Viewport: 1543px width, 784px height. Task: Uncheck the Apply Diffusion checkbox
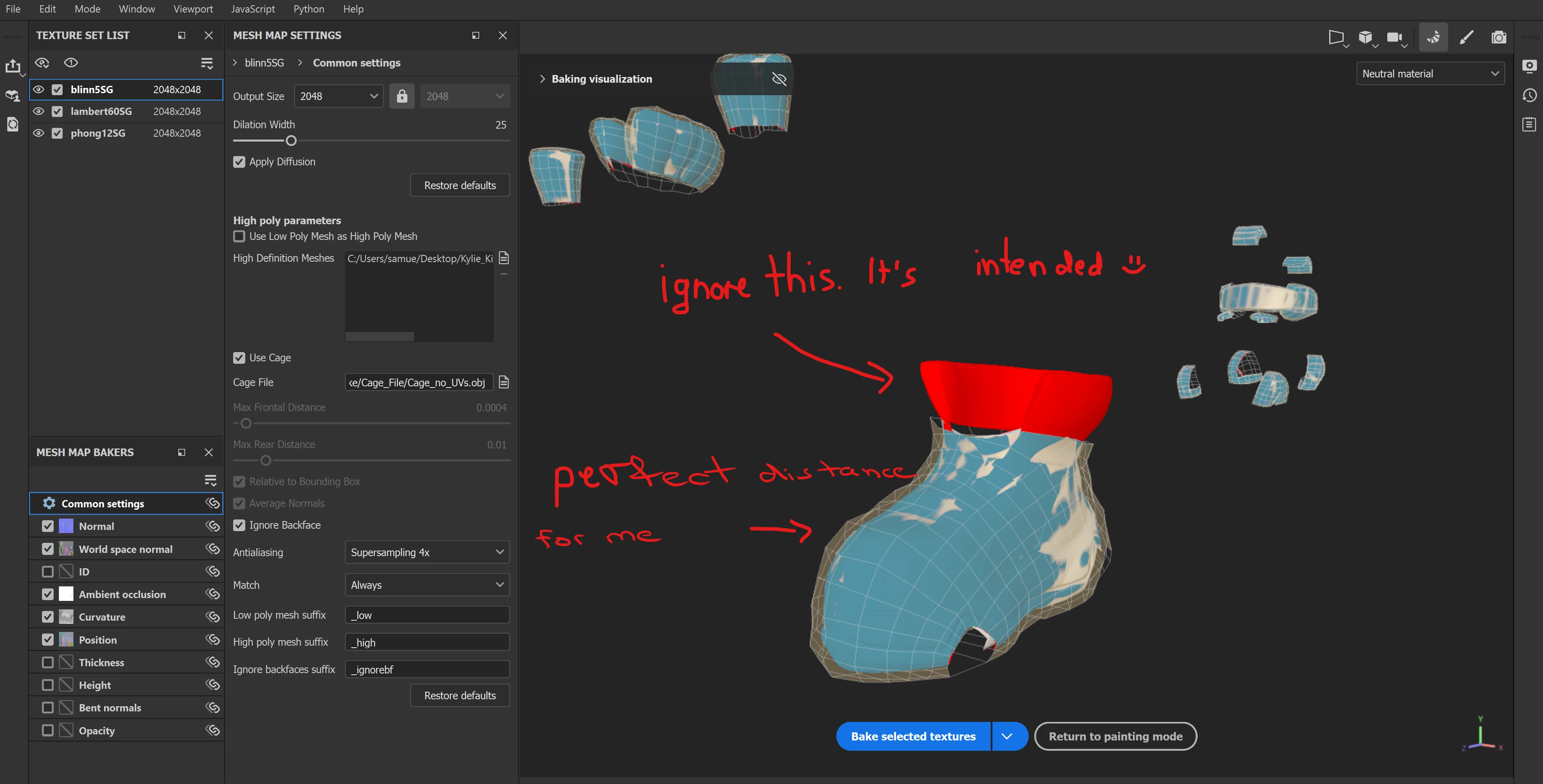(239, 162)
